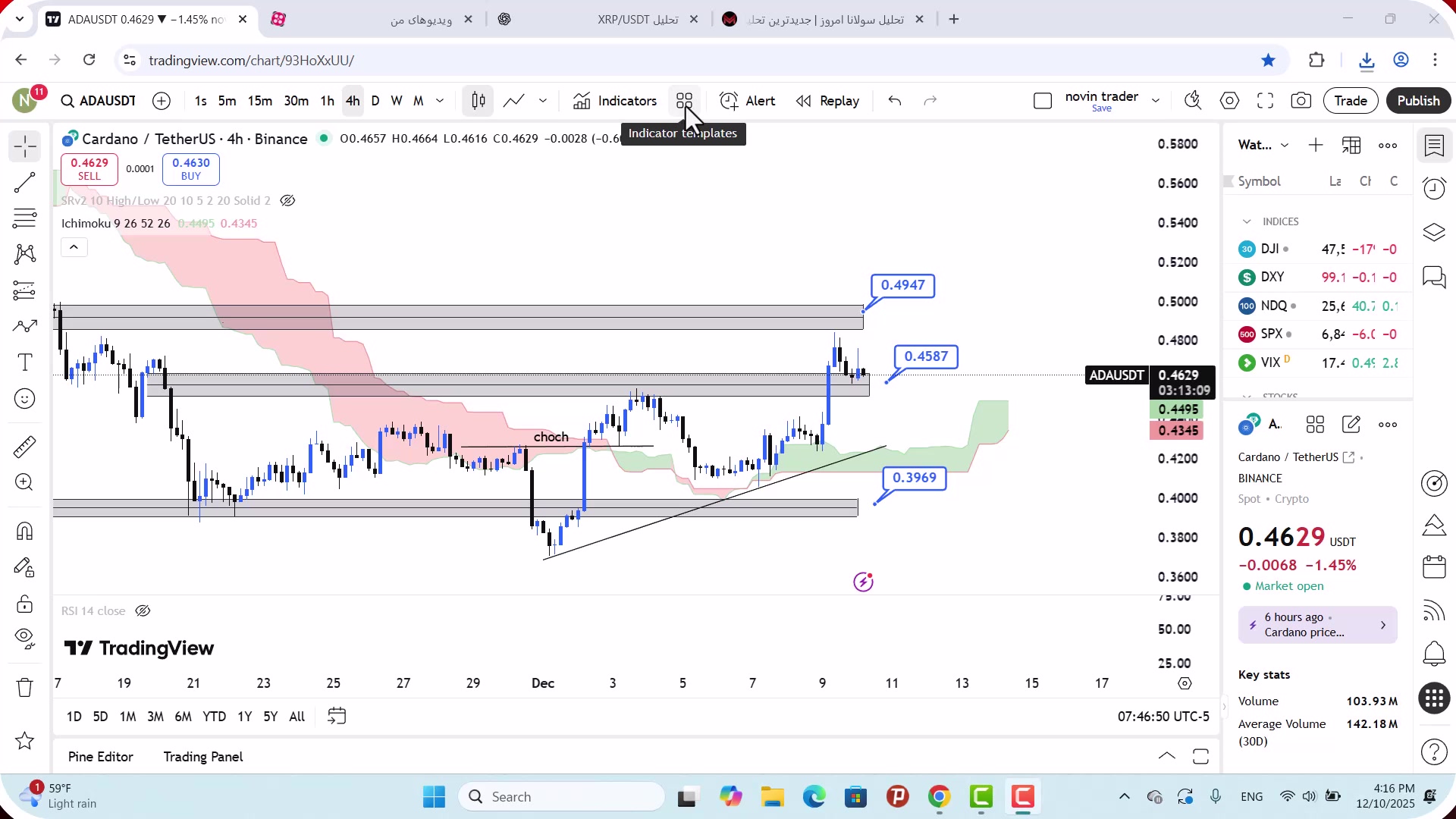Screen dimensions: 1456x819
Task: Select DXY in the watchlist
Action: [x=1318, y=278]
